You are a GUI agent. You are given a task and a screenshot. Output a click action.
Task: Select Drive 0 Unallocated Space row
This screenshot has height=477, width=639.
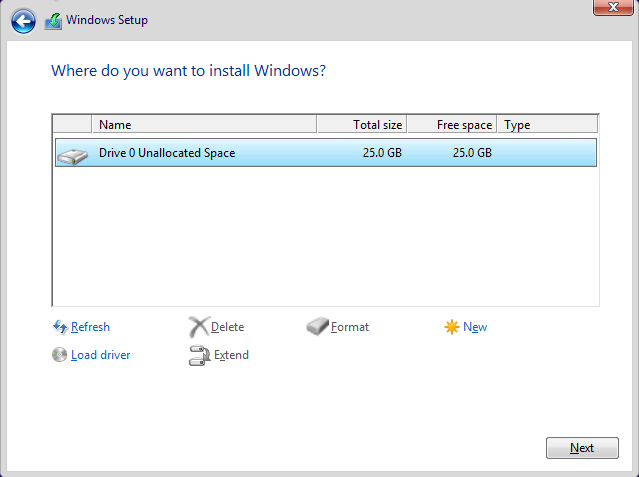point(326,152)
